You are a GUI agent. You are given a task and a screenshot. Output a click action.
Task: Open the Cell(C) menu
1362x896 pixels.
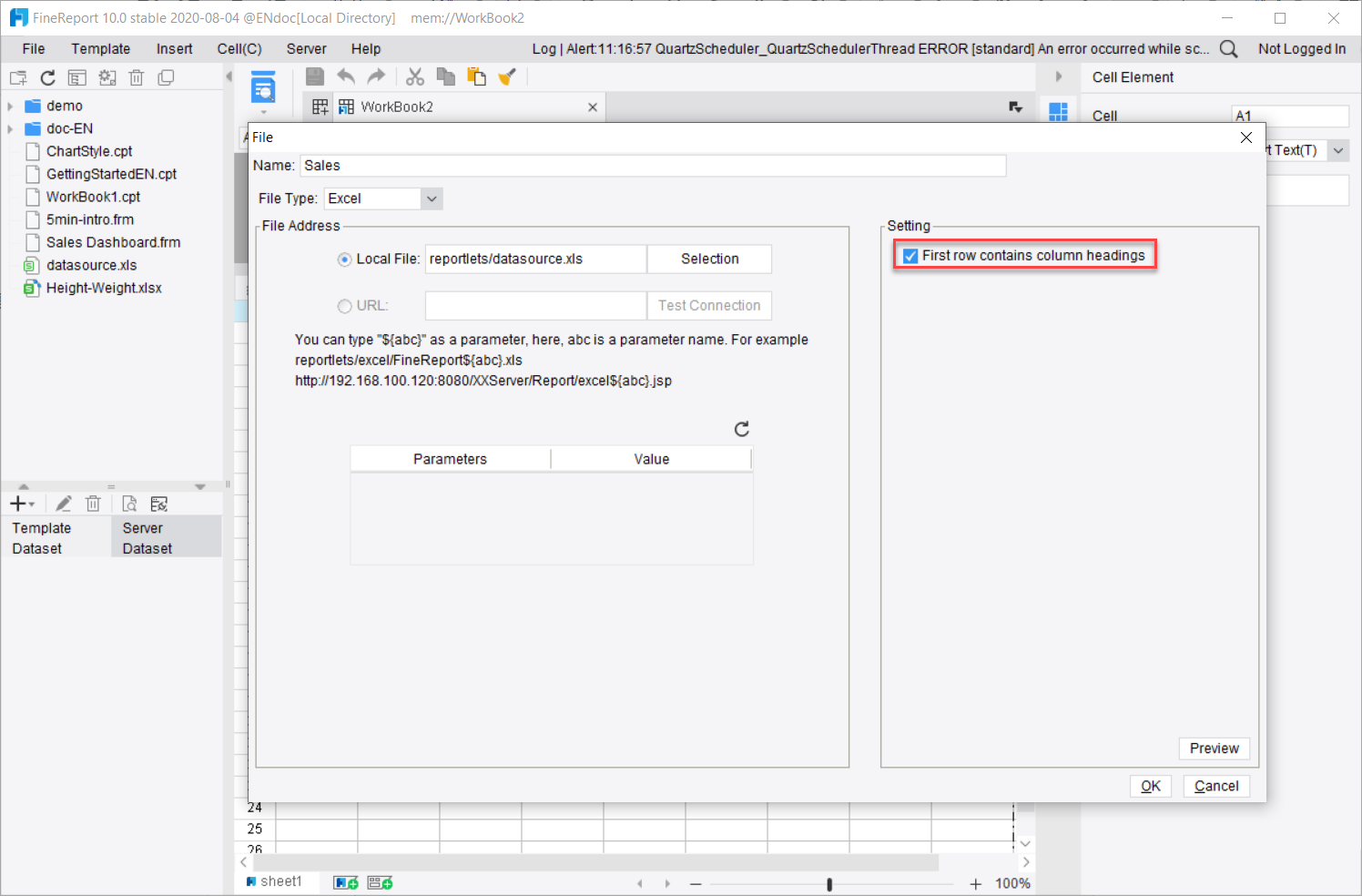coord(239,49)
